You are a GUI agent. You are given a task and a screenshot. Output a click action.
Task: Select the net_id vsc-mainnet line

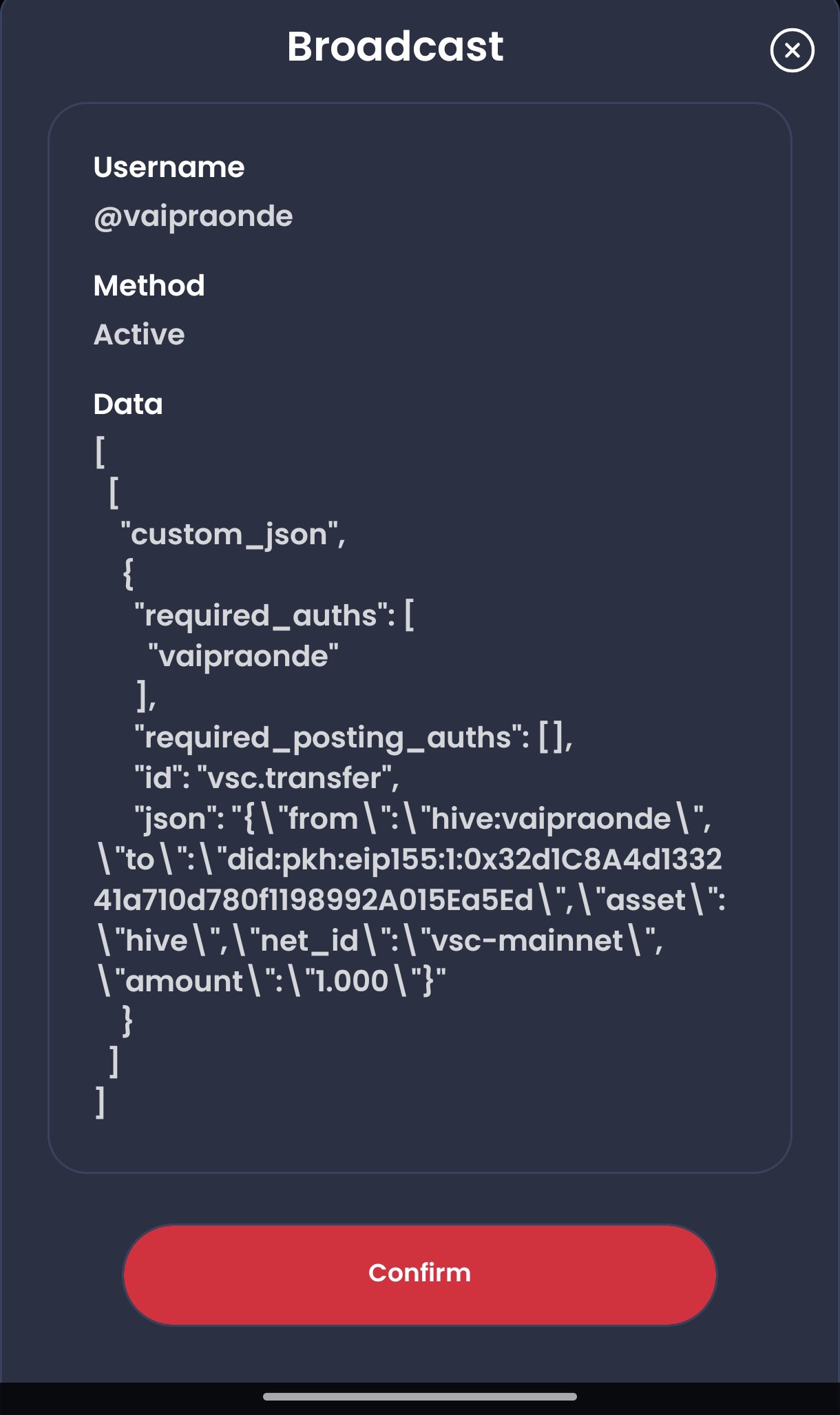(379, 940)
